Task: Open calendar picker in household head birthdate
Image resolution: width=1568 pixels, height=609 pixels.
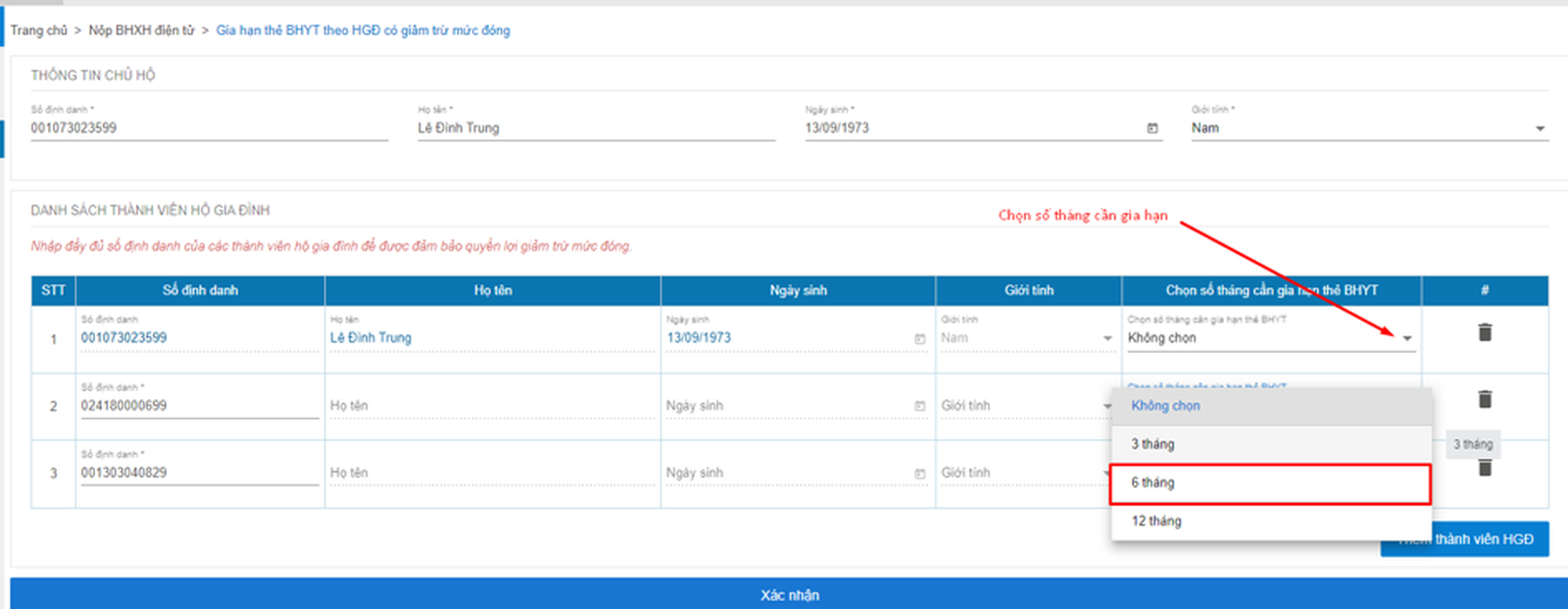Action: click(x=1152, y=128)
